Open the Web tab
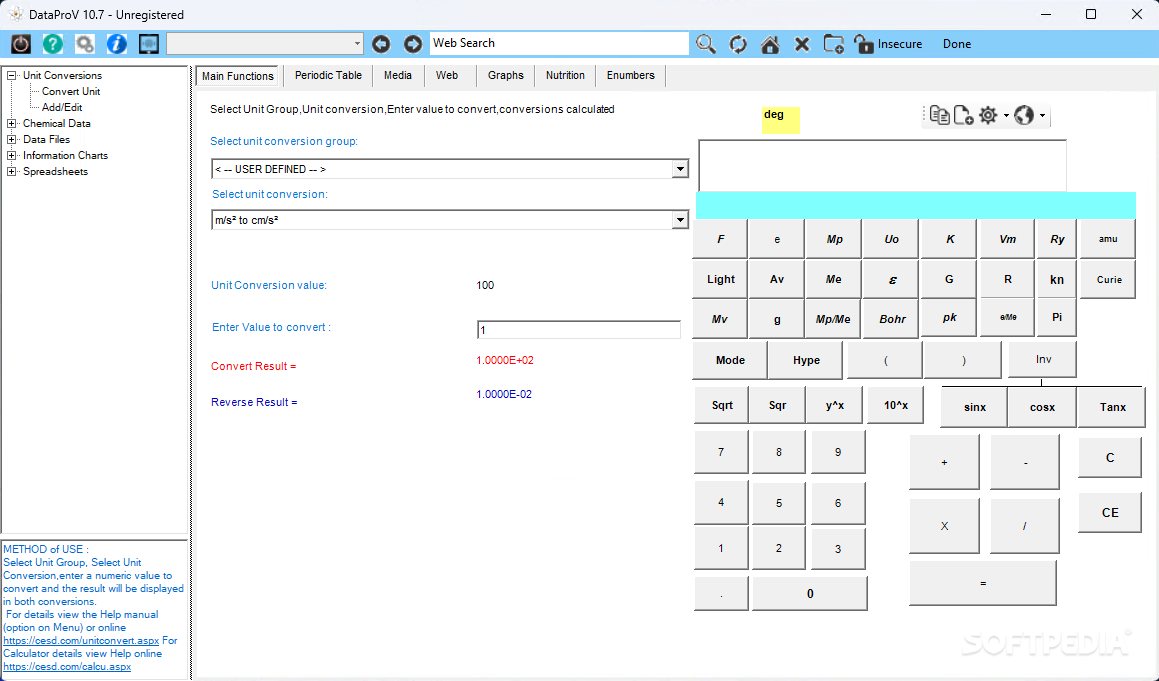 tap(446, 75)
